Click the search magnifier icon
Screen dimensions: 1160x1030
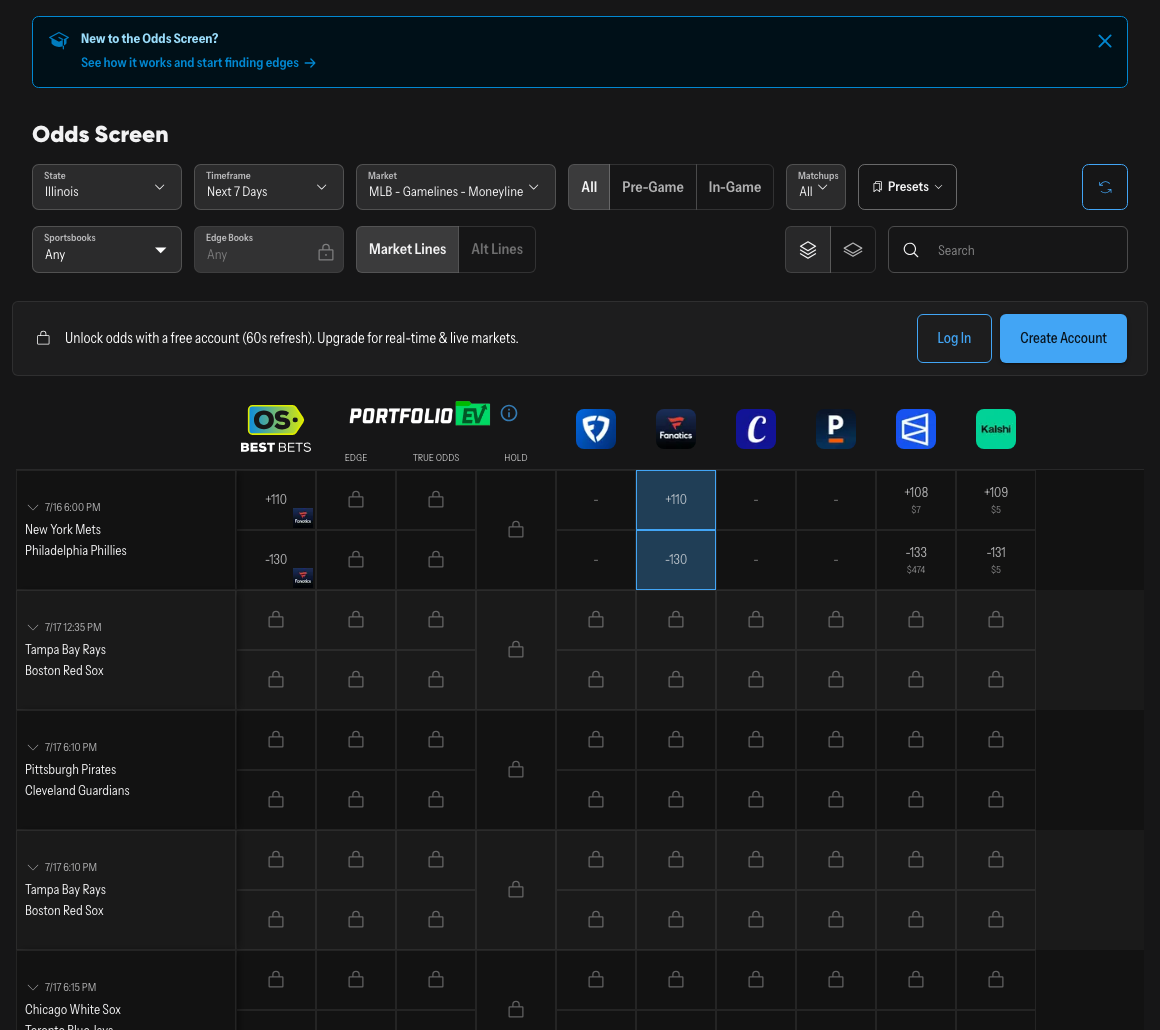pos(911,250)
